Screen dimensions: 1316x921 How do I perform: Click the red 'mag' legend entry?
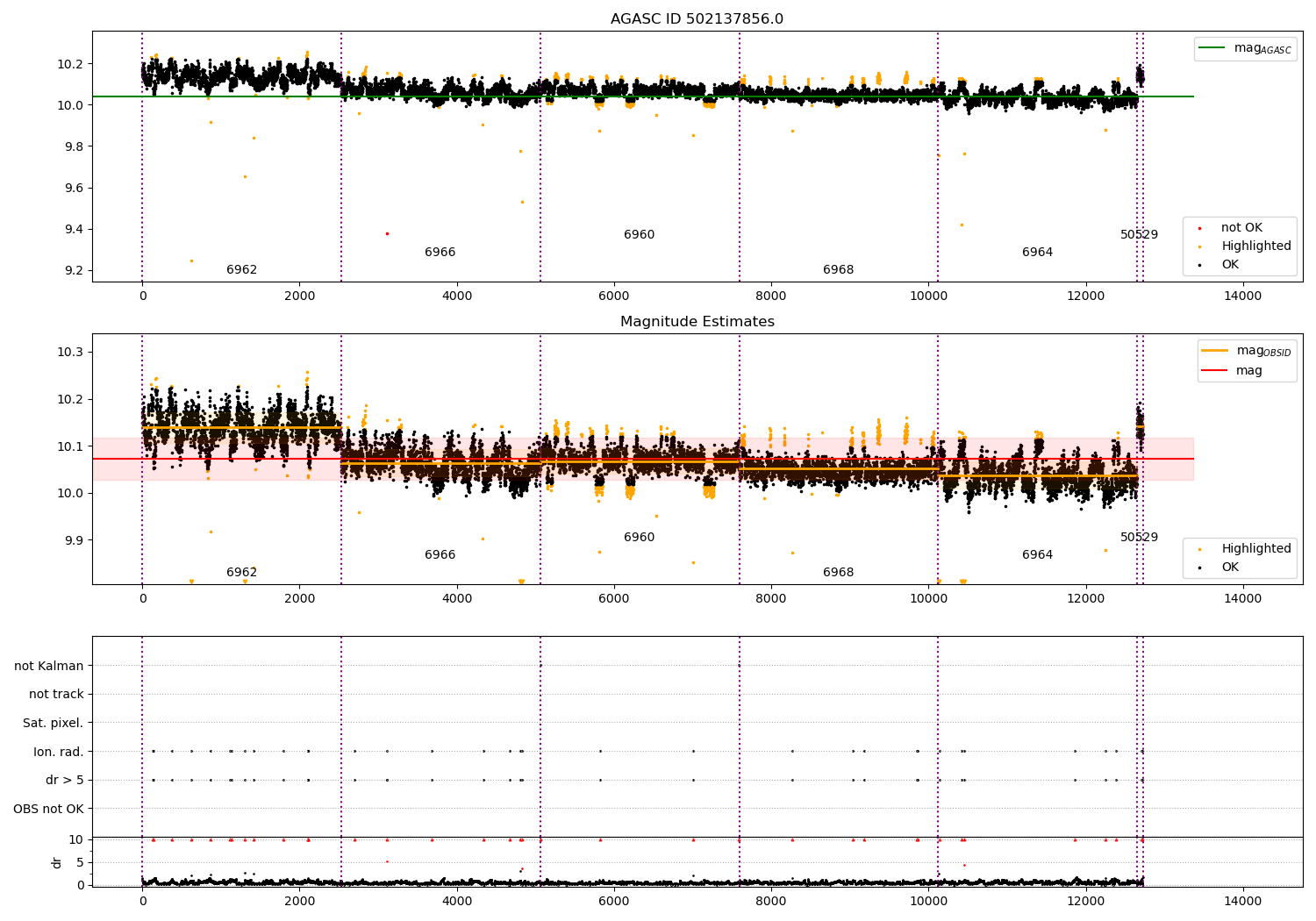click(1232, 370)
